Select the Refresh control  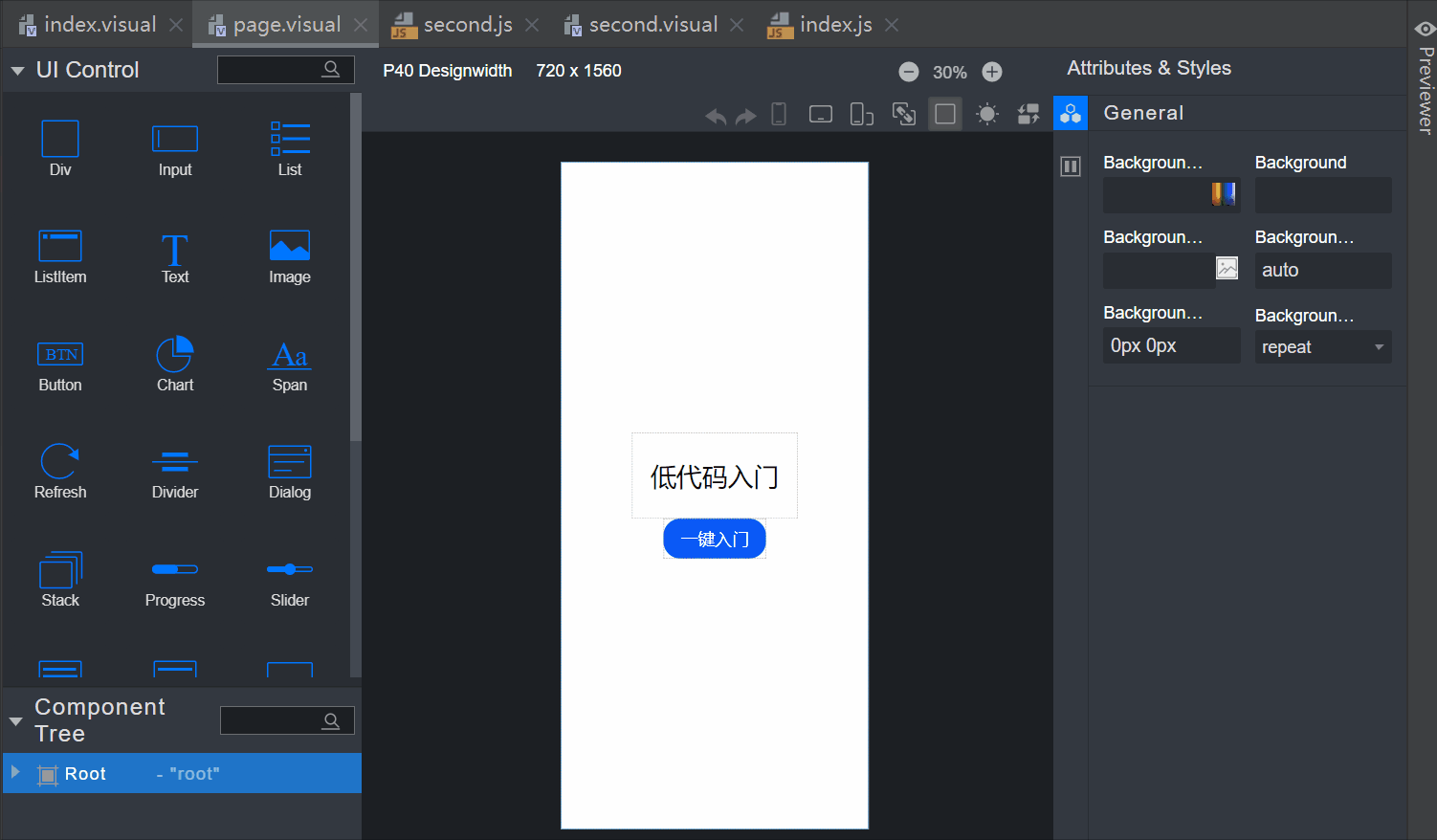click(60, 472)
